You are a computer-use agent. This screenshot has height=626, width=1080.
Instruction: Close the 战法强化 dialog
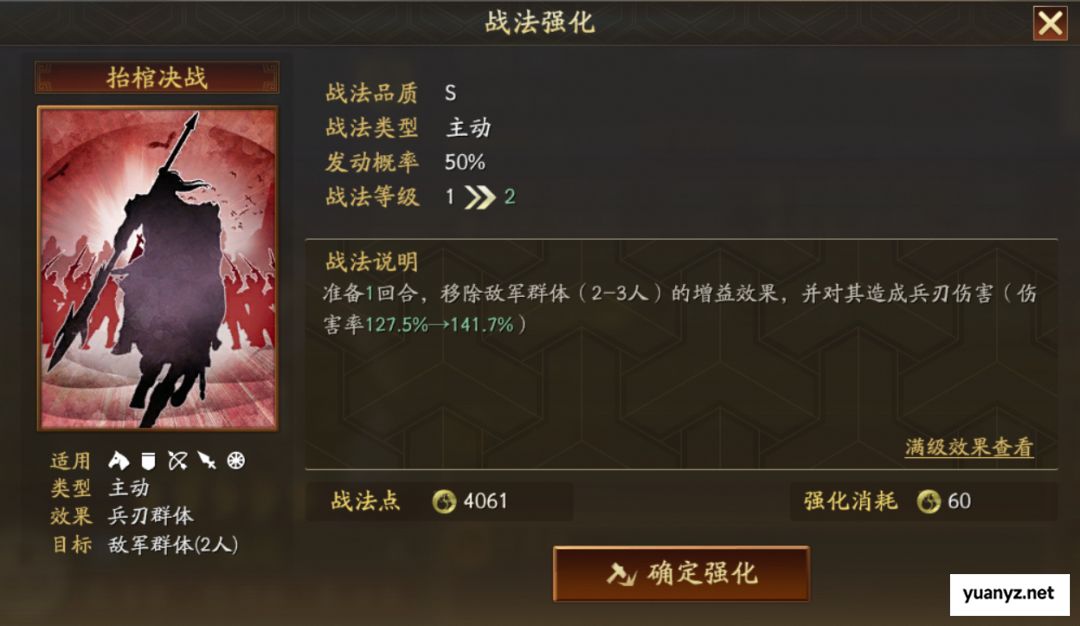click(x=1050, y=23)
